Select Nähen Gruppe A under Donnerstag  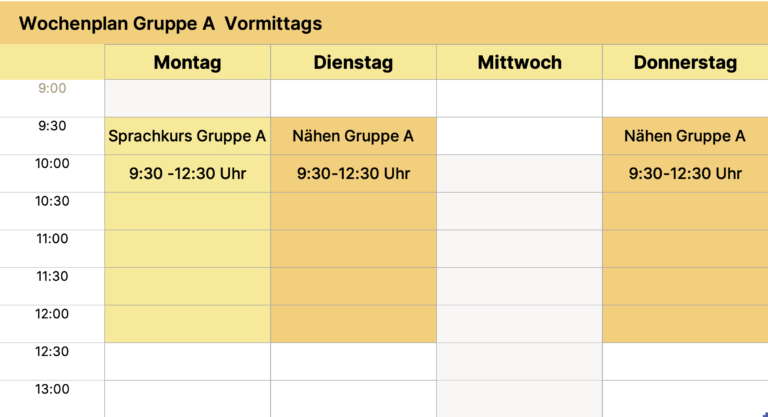coord(685,136)
